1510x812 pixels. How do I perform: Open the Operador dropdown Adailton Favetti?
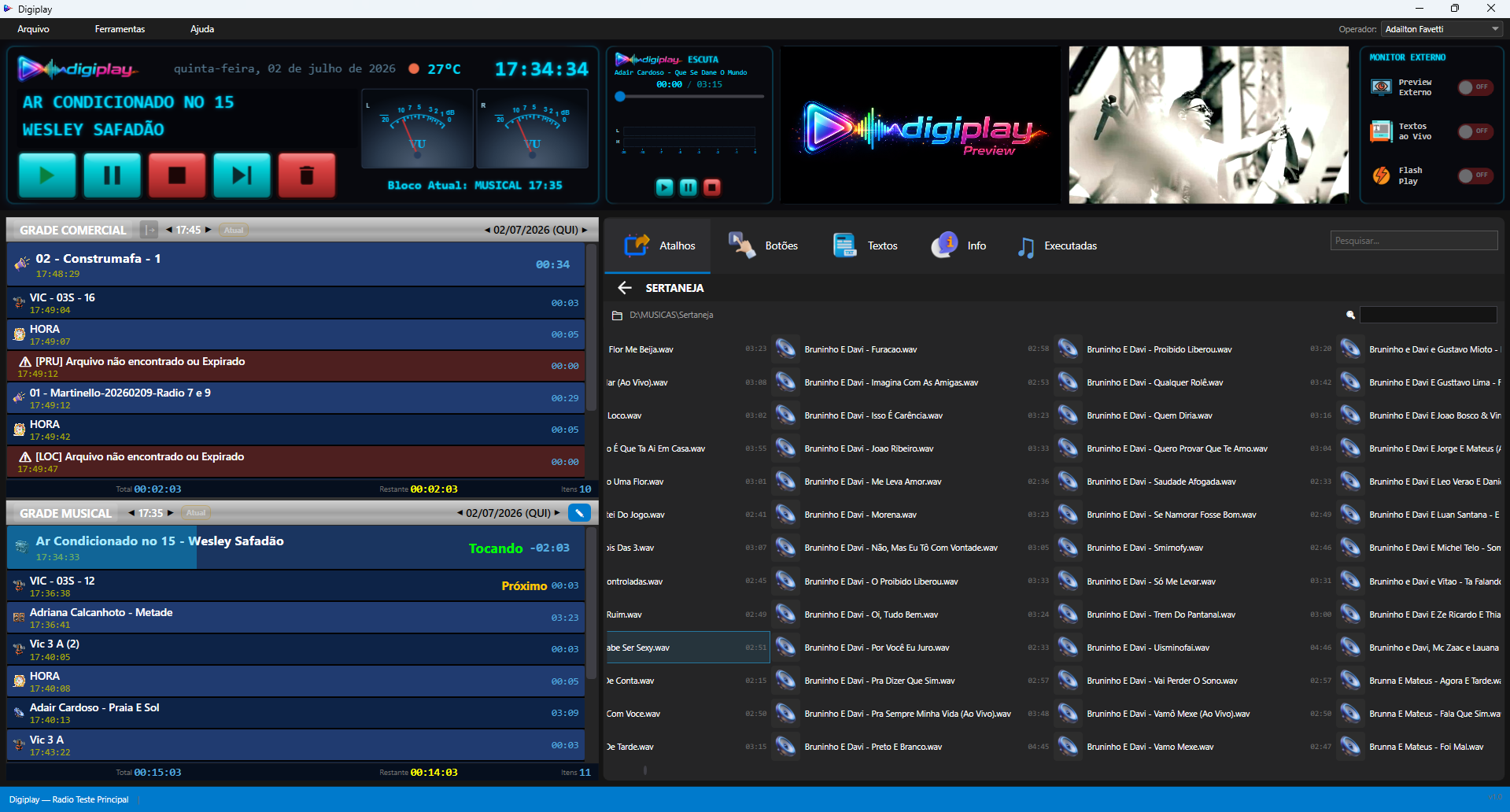pyautogui.click(x=1442, y=29)
